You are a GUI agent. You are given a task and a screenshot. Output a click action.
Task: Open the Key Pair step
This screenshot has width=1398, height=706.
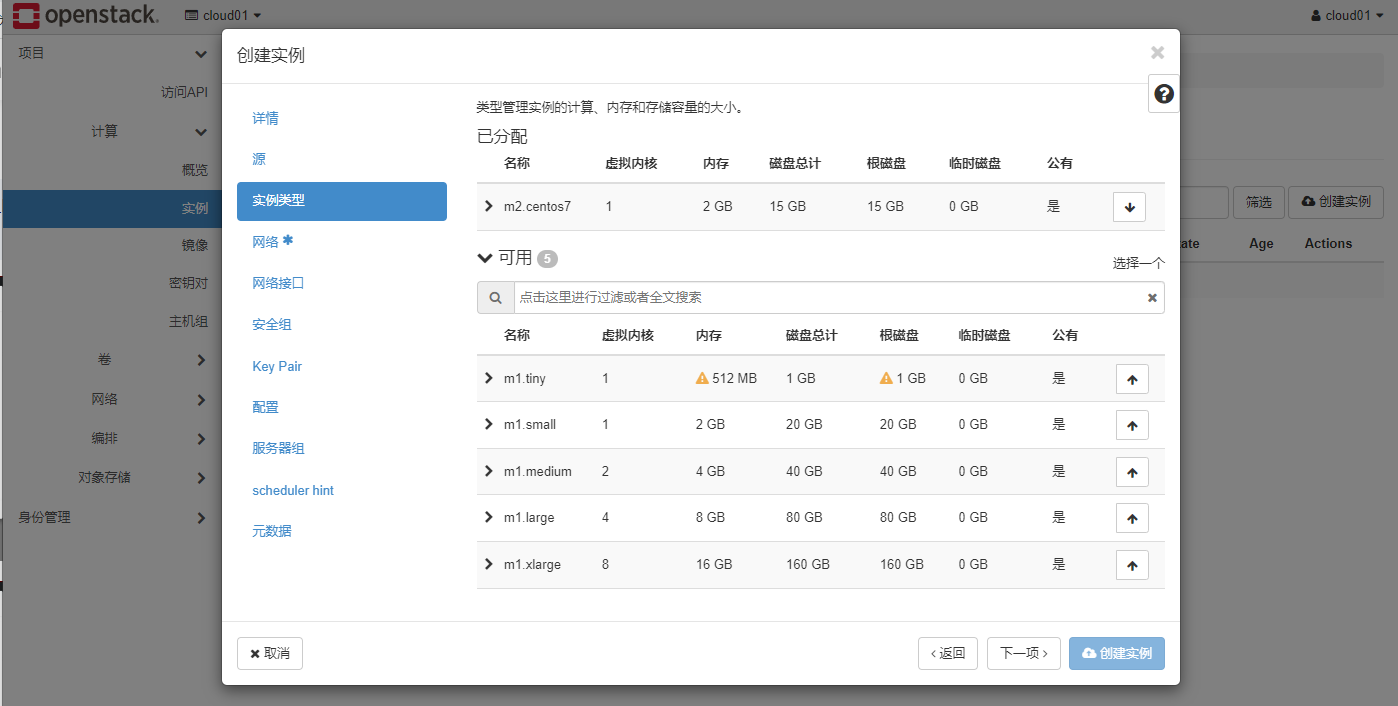click(277, 367)
